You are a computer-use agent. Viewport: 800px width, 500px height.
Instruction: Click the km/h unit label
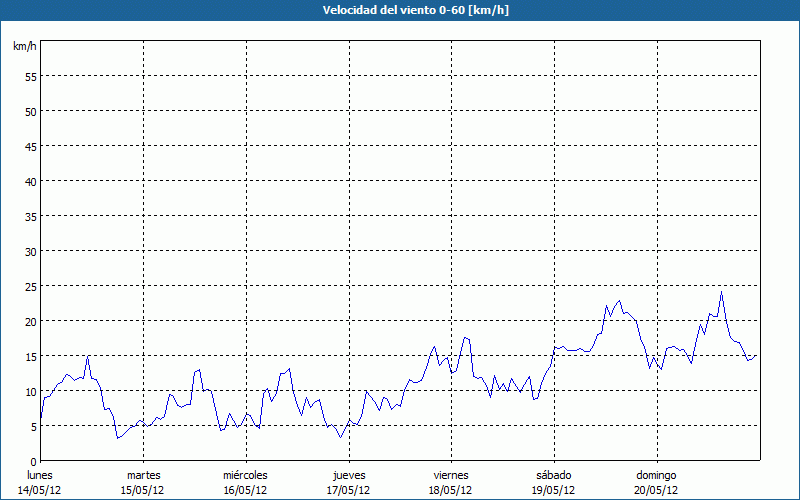coord(24,47)
